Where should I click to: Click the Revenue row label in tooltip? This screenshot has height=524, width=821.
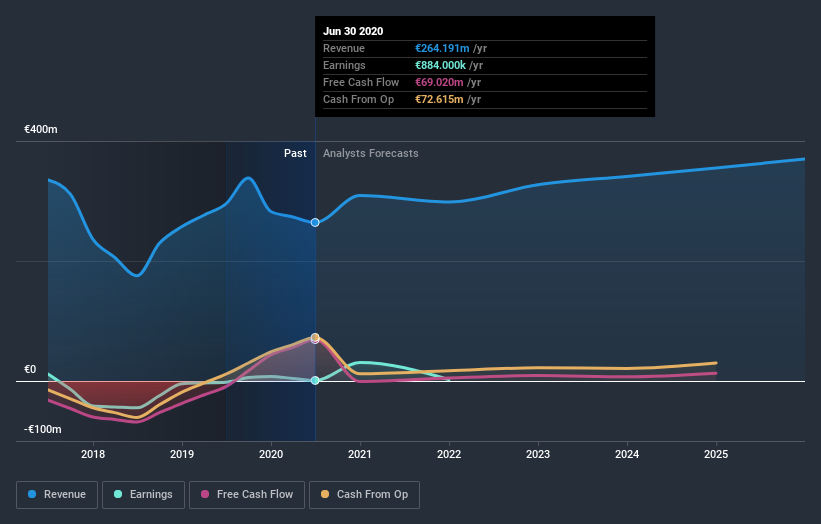(x=344, y=48)
